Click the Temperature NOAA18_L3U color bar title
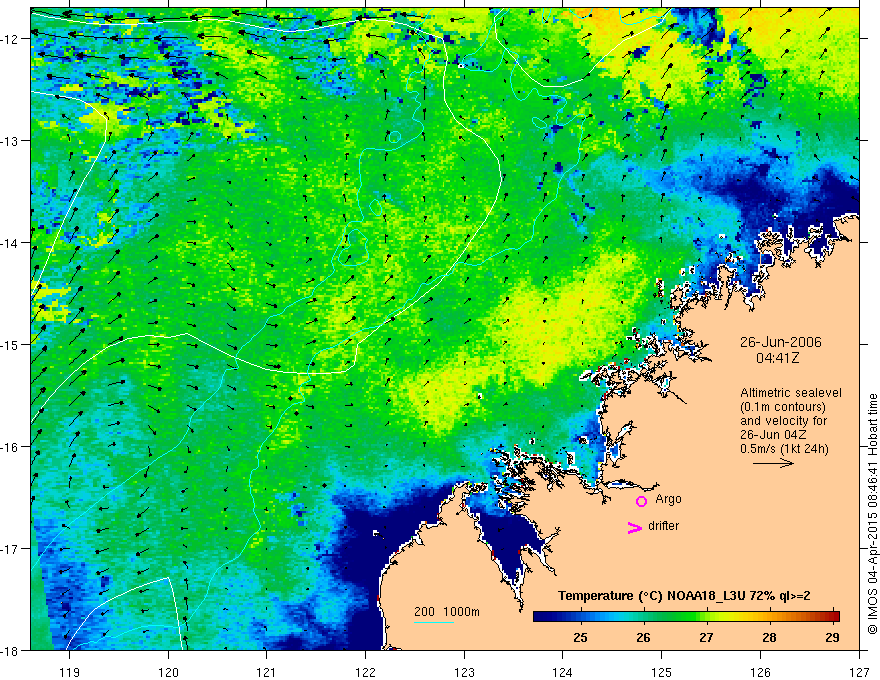This screenshot has width=880, height=680. click(x=684, y=596)
